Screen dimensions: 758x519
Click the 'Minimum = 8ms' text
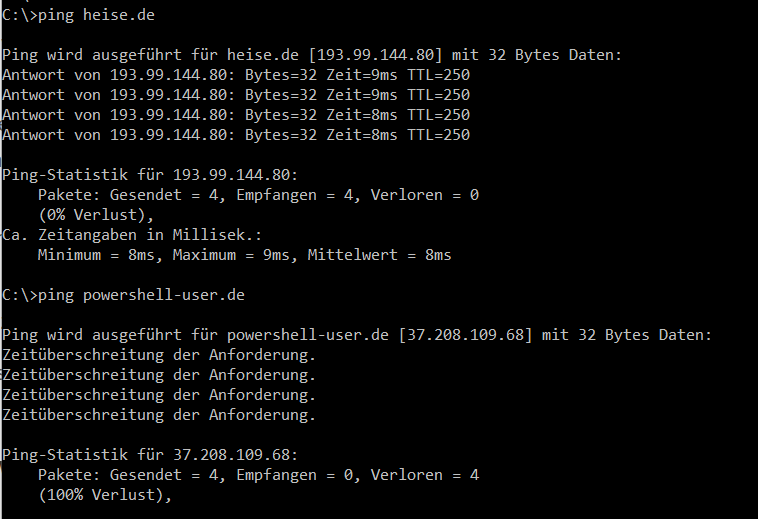coord(100,255)
